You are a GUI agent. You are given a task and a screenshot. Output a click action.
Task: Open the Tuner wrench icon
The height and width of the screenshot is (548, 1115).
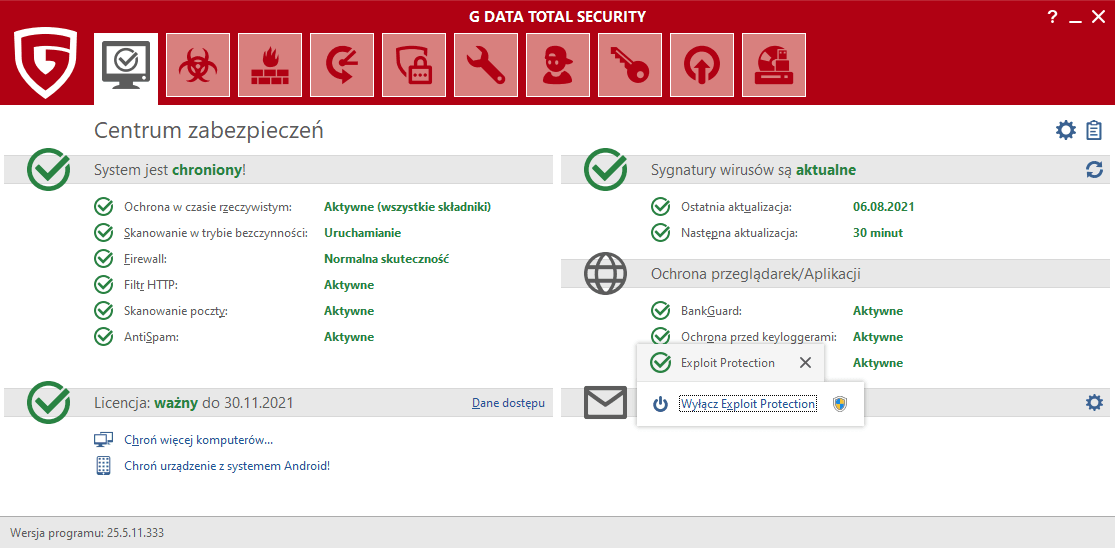coord(485,65)
